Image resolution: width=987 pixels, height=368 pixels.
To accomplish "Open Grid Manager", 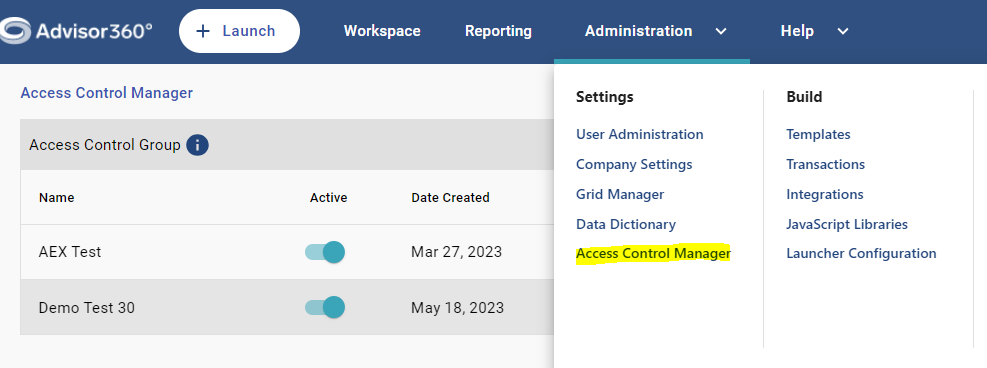I will coord(620,194).
